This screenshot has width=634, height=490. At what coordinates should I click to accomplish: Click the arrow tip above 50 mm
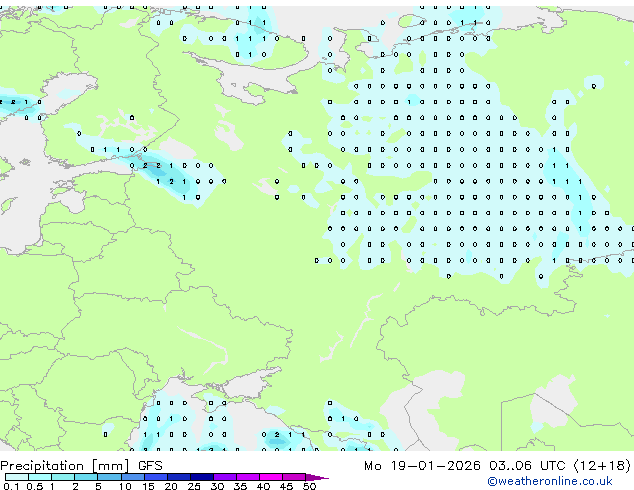[317, 478]
